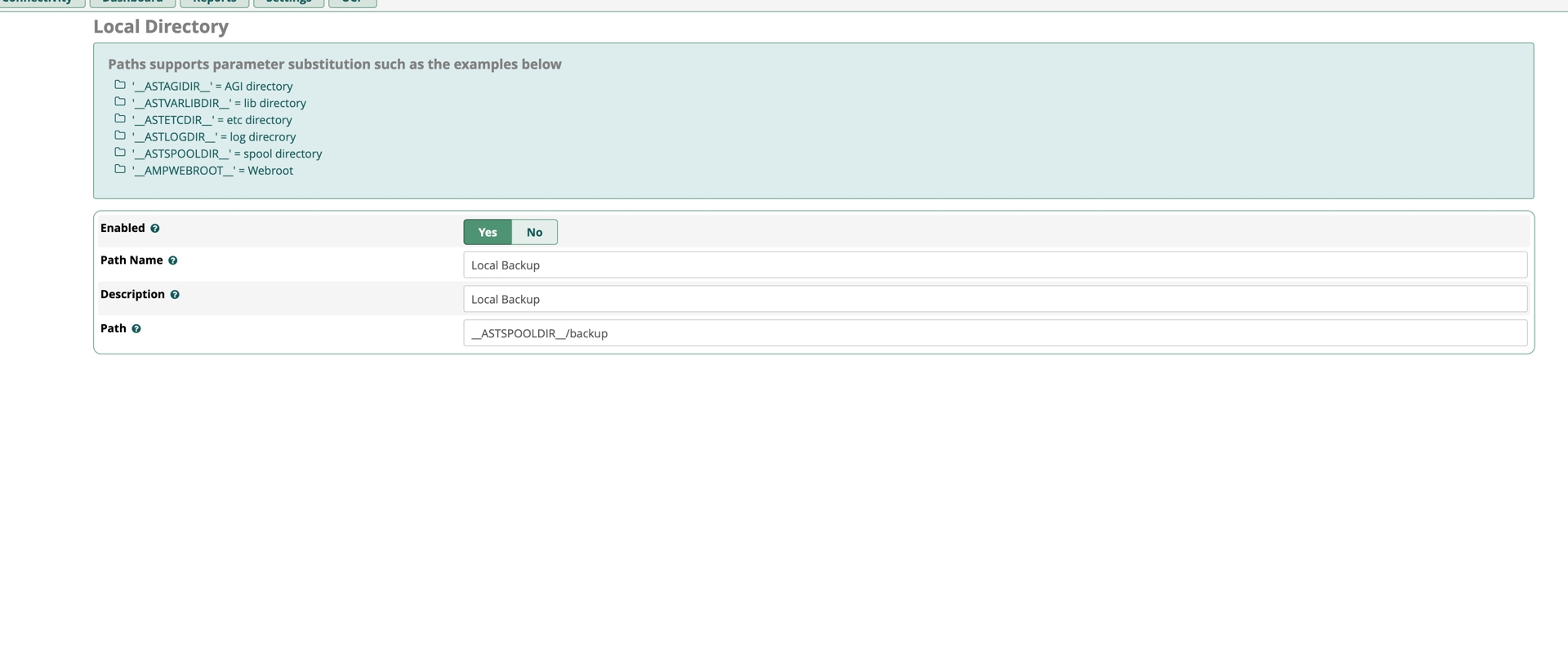Select the Path field containing __ASTSPOOLDIR__/backup
Screen dimensions: 1568x659
click(x=994, y=333)
